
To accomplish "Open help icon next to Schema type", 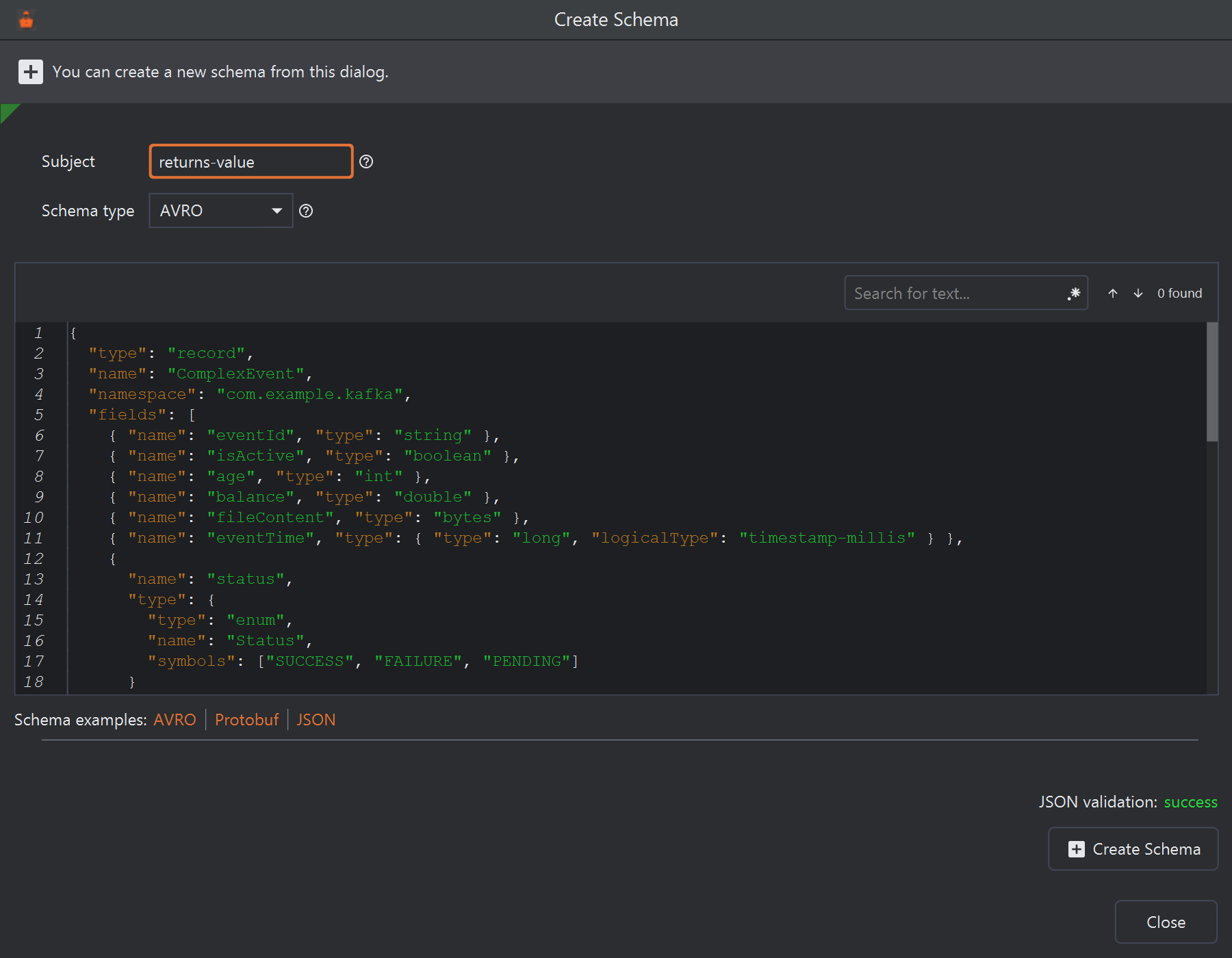I will point(306,211).
